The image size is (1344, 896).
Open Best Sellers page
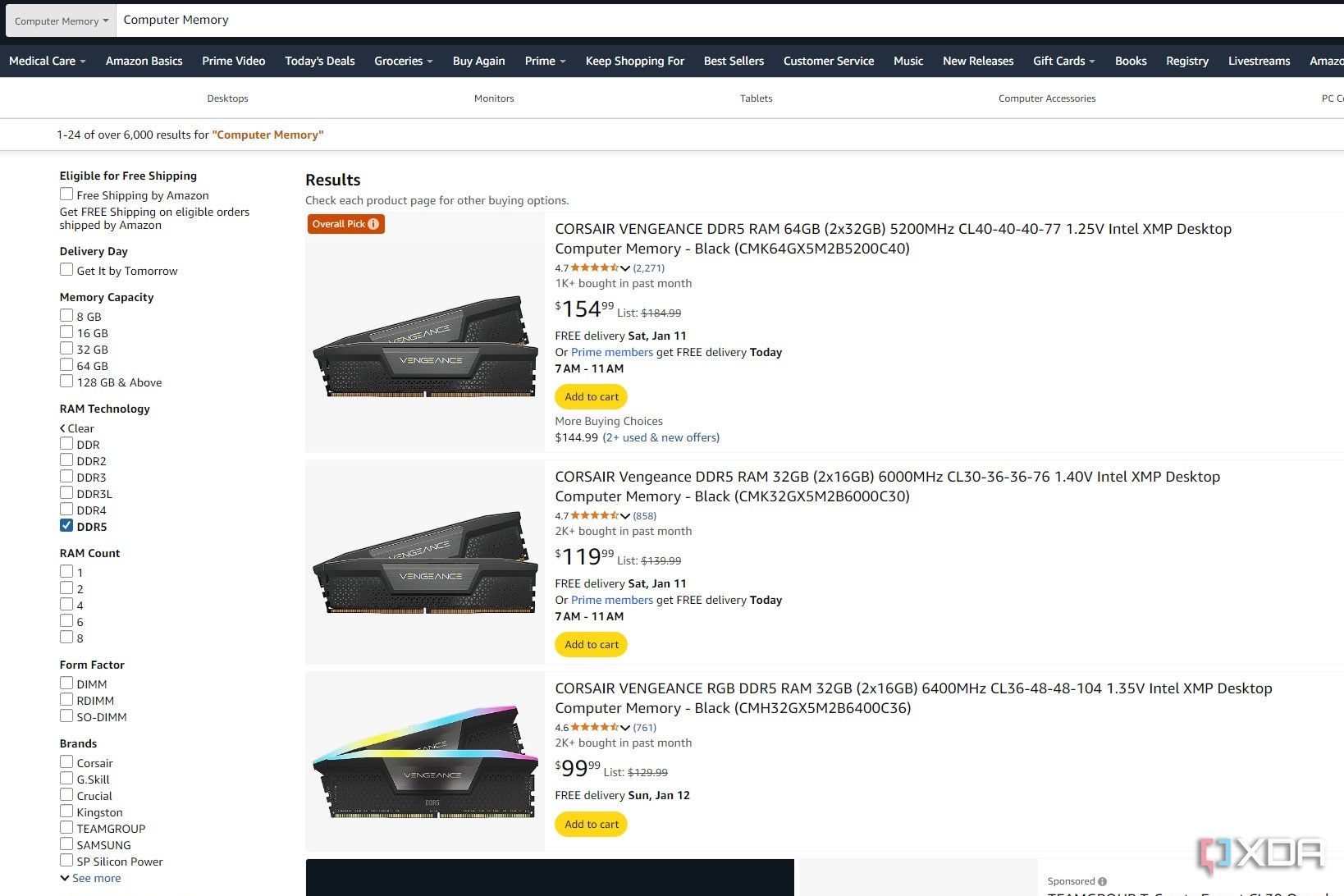point(734,61)
